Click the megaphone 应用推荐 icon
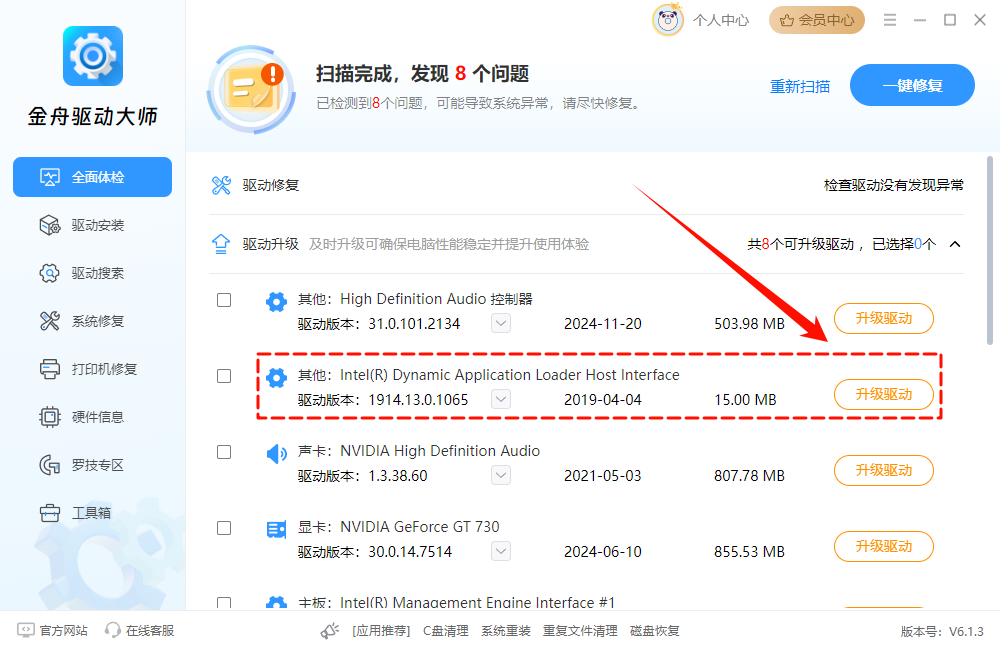This screenshot has height=650, width=1000. pos(330,631)
